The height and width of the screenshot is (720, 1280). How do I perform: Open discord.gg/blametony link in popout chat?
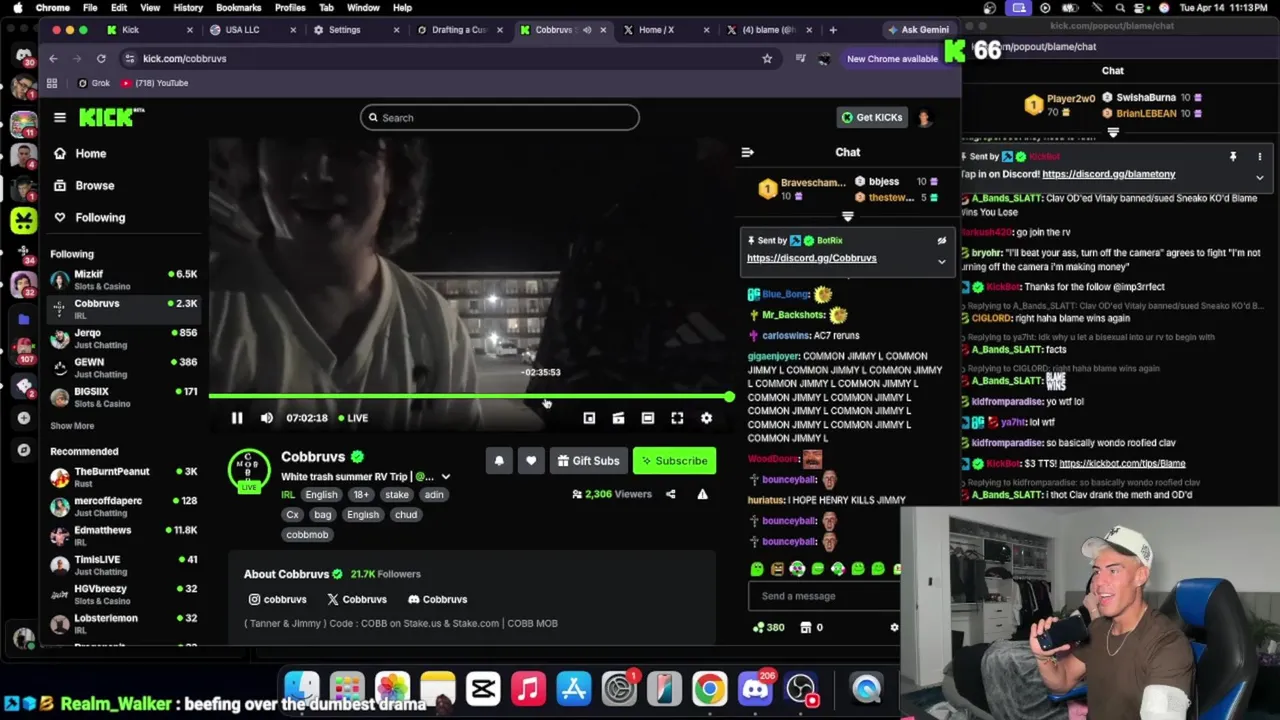[1108, 174]
